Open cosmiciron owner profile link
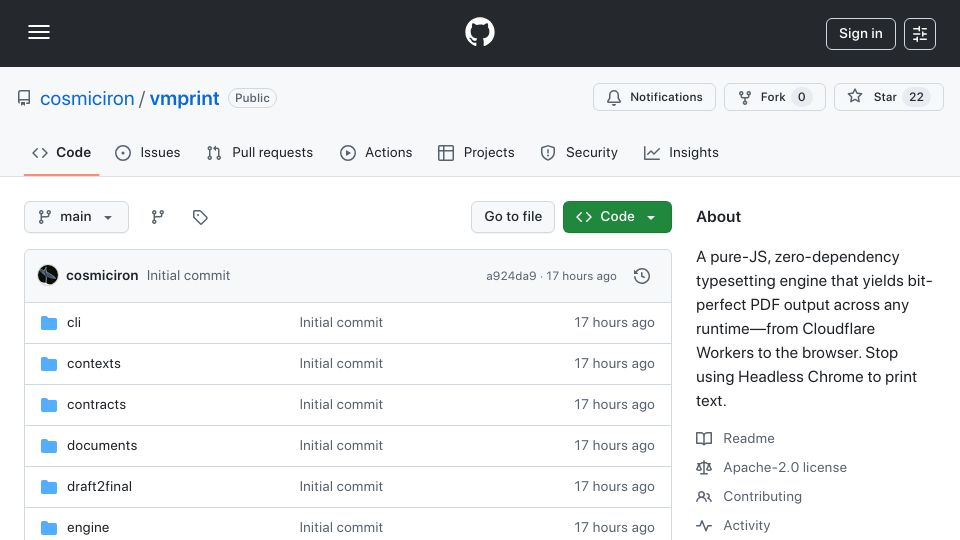 87,98
